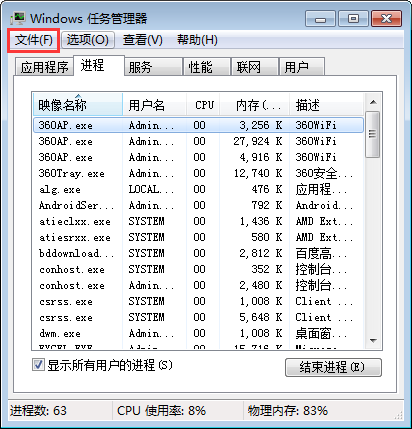Maximize the Task Manager window
This screenshot has height=429, width=412.
click(x=353, y=19)
